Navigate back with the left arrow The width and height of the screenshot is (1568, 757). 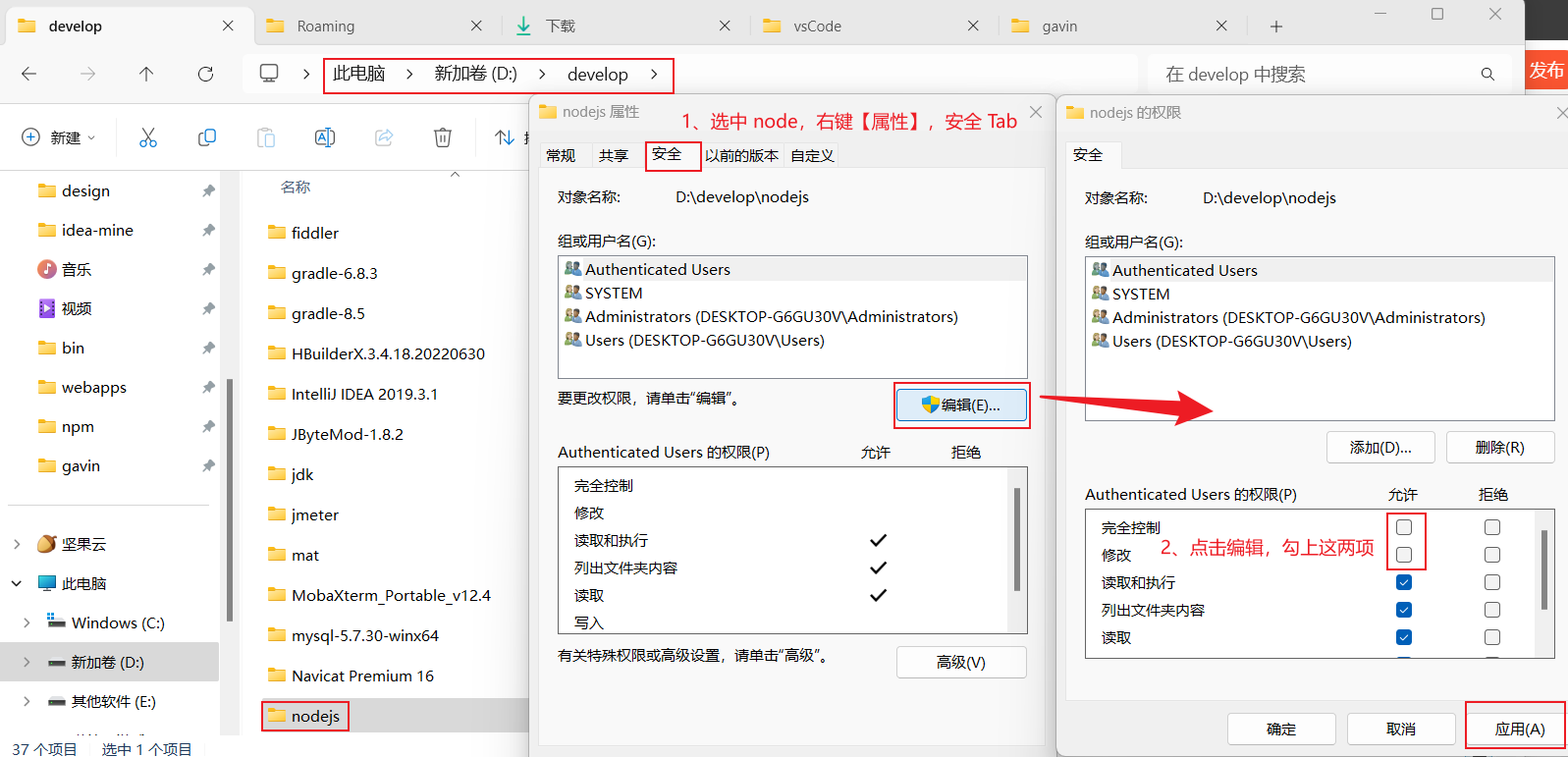tap(29, 74)
